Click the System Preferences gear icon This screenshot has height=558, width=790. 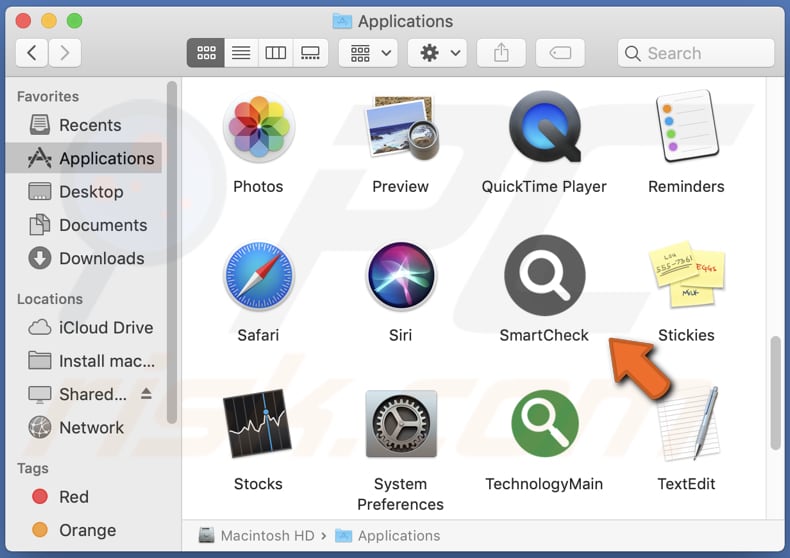(x=401, y=424)
